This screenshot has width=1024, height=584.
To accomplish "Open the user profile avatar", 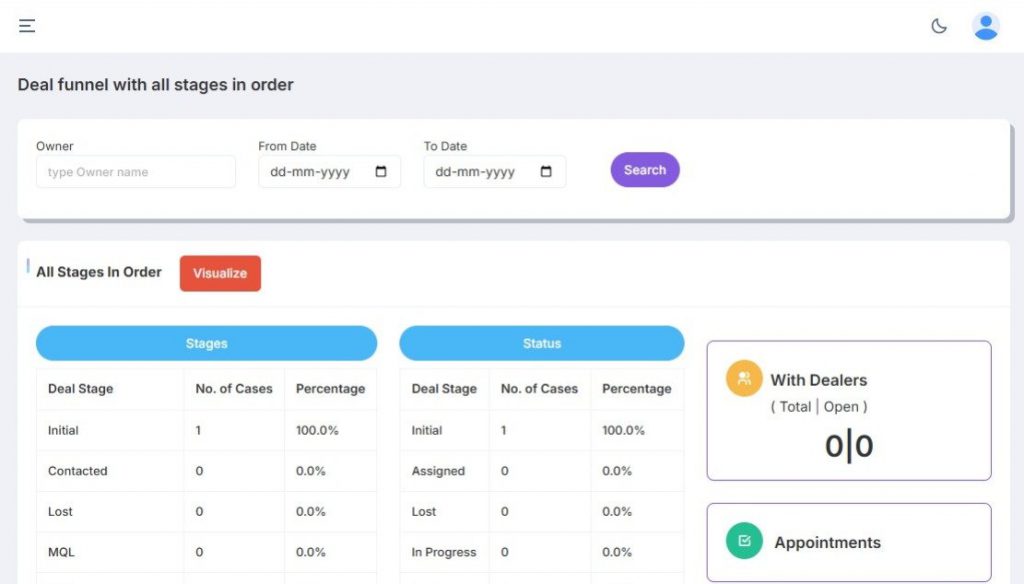I will [985, 26].
